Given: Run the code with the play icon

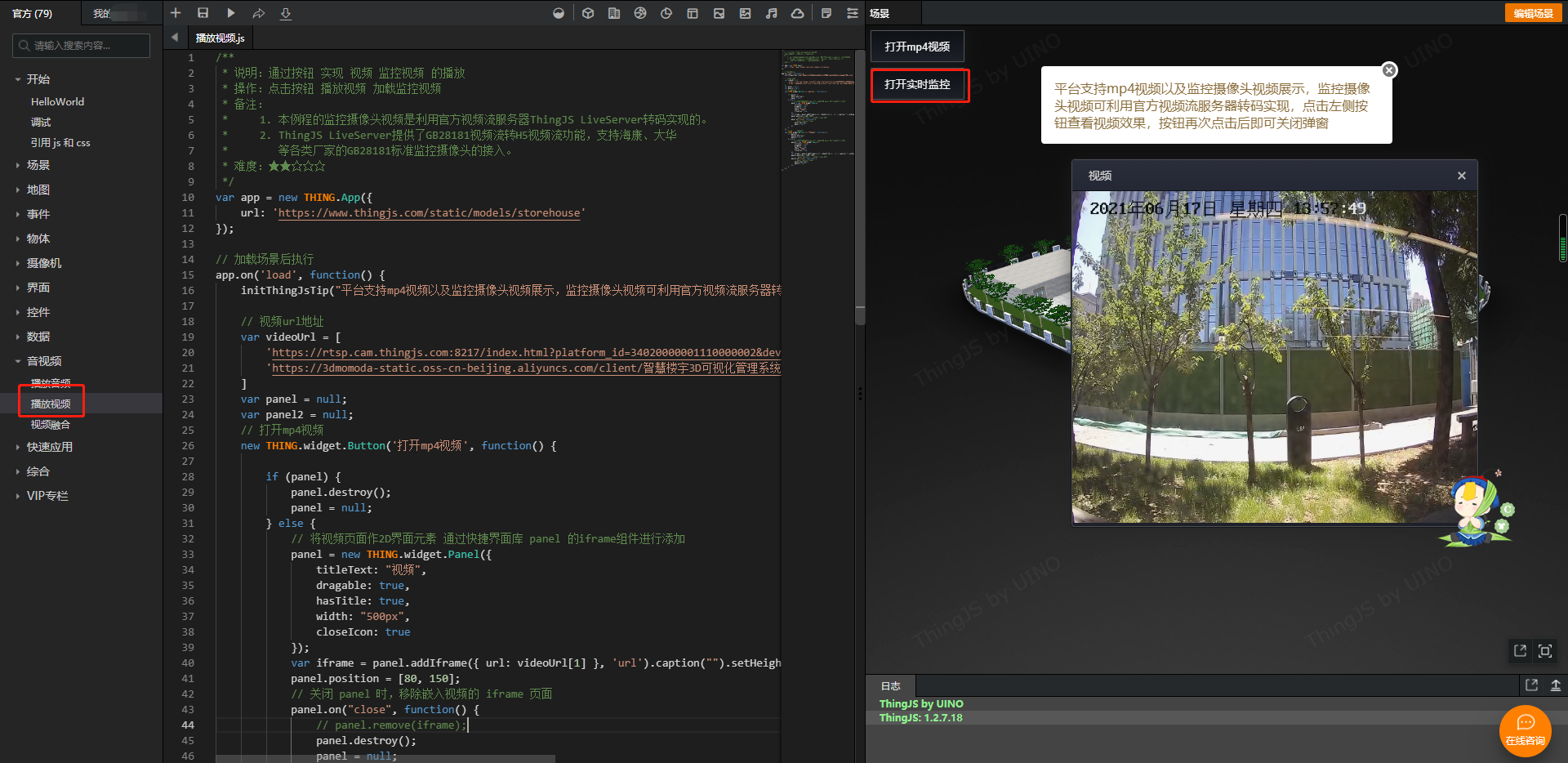Looking at the screenshot, I should click(231, 13).
